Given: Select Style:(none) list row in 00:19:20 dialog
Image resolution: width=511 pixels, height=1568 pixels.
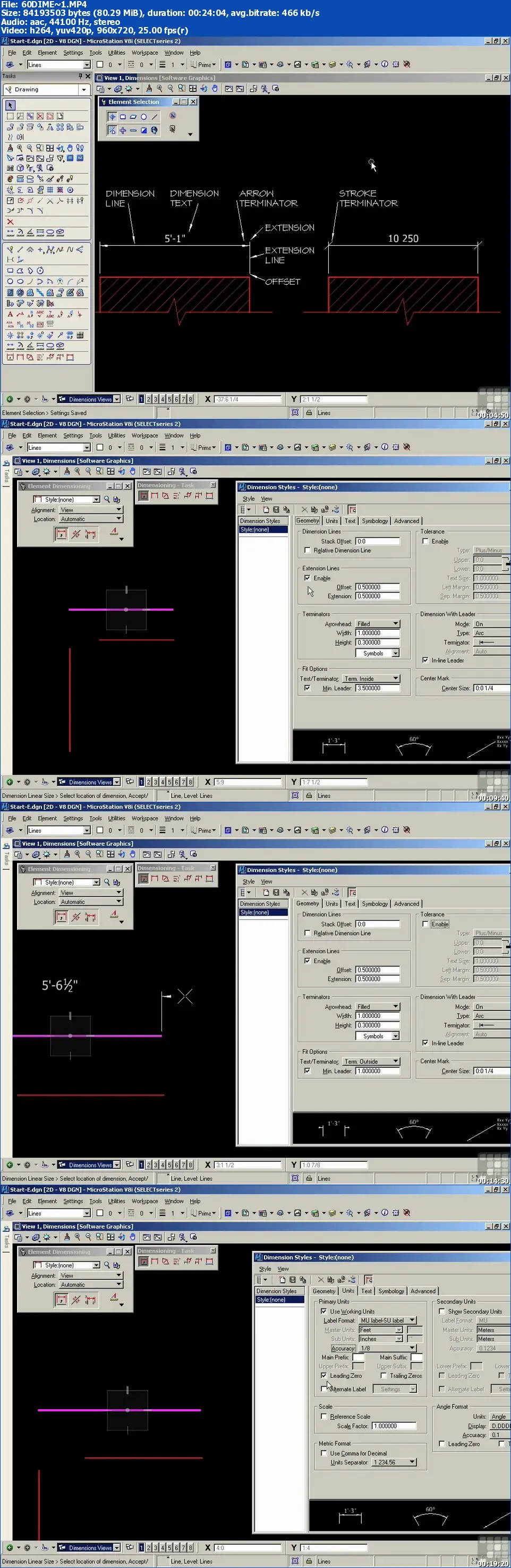Looking at the screenshot, I should pos(279,1299).
